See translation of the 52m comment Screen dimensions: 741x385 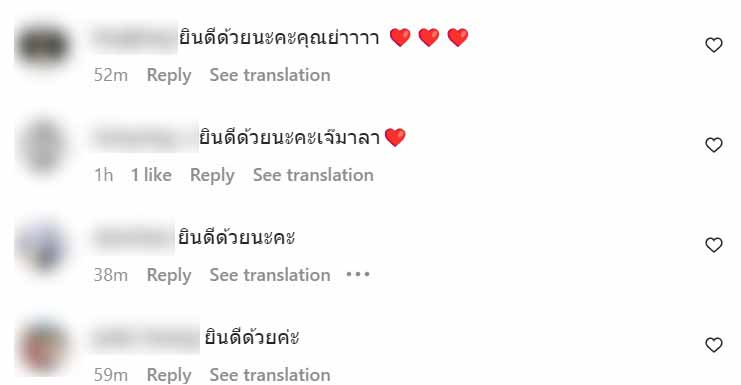pyautogui.click(x=270, y=75)
